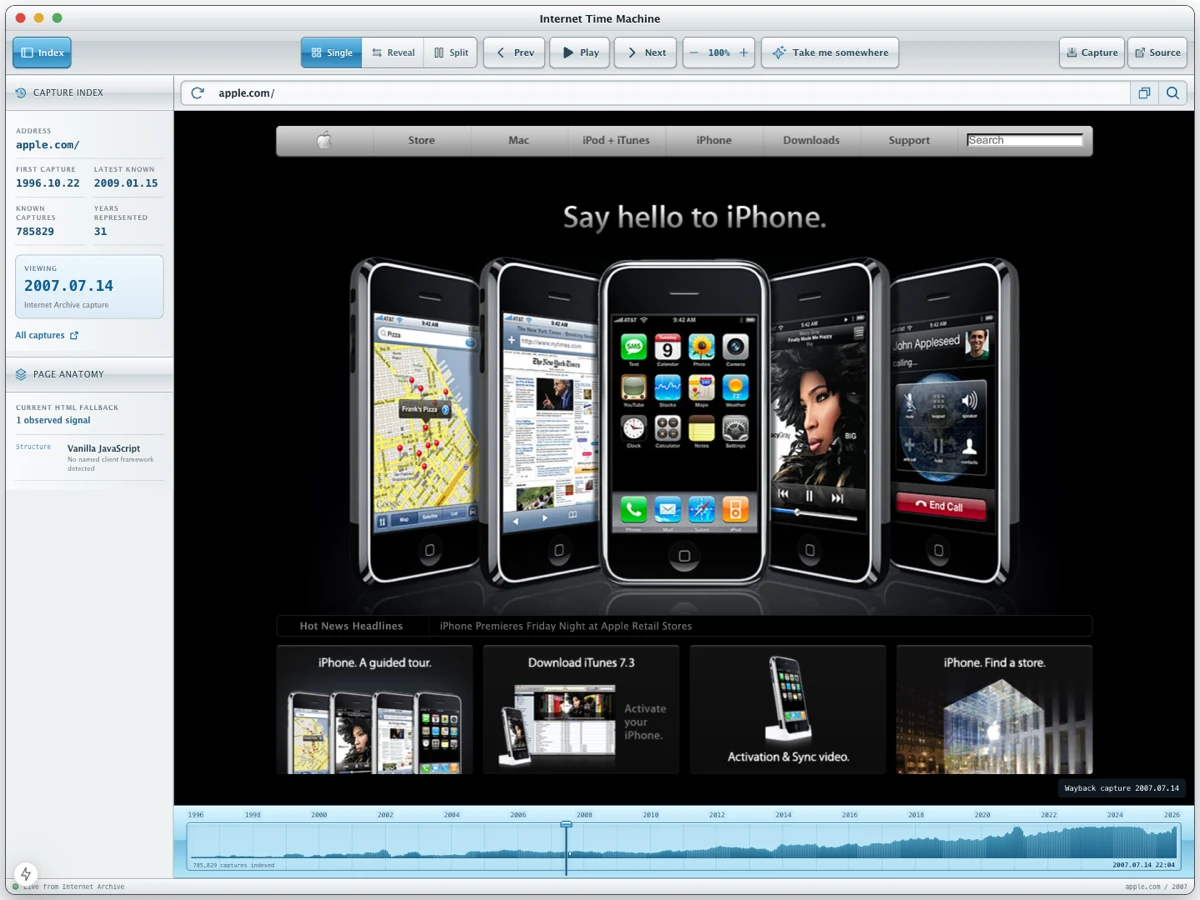This screenshot has height=900, width=1200.
Task: Switch to Reveal view mode
Action: tap(393, 53)
